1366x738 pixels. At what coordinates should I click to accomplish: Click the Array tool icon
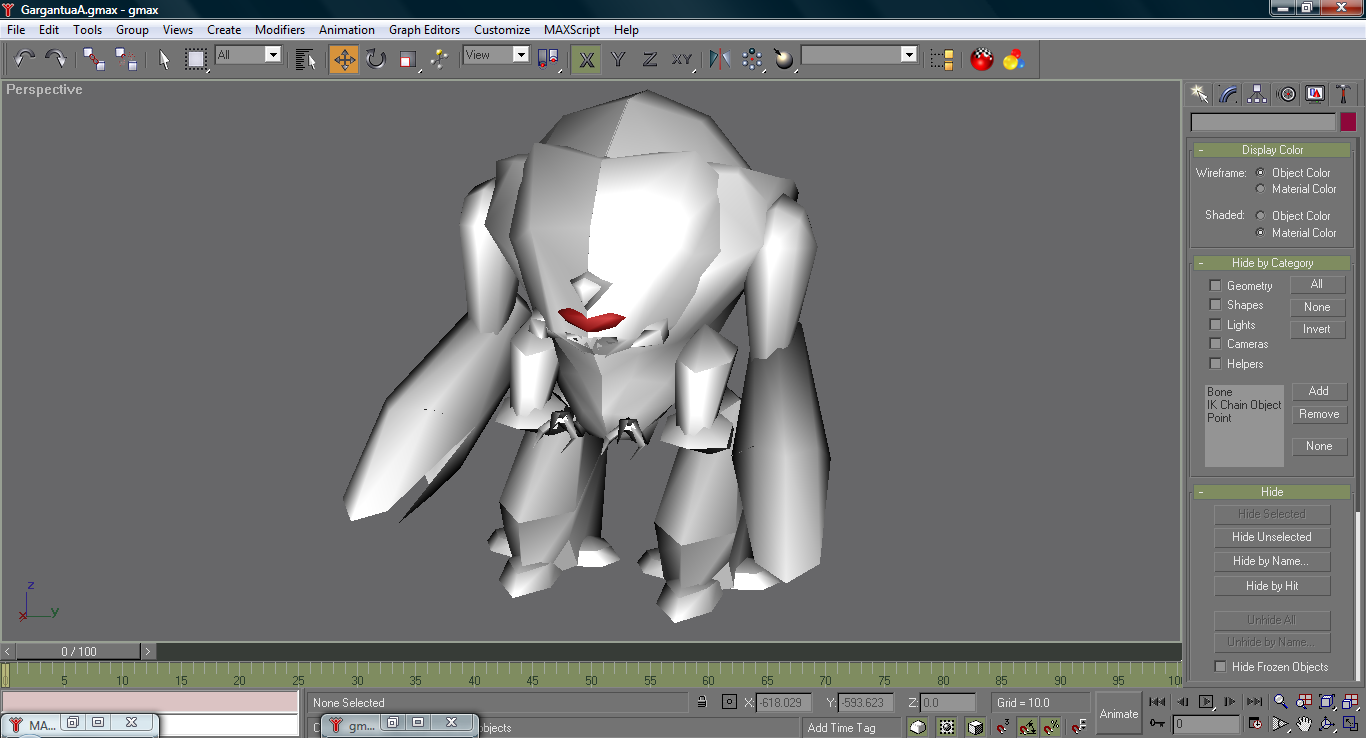(752, 59)
